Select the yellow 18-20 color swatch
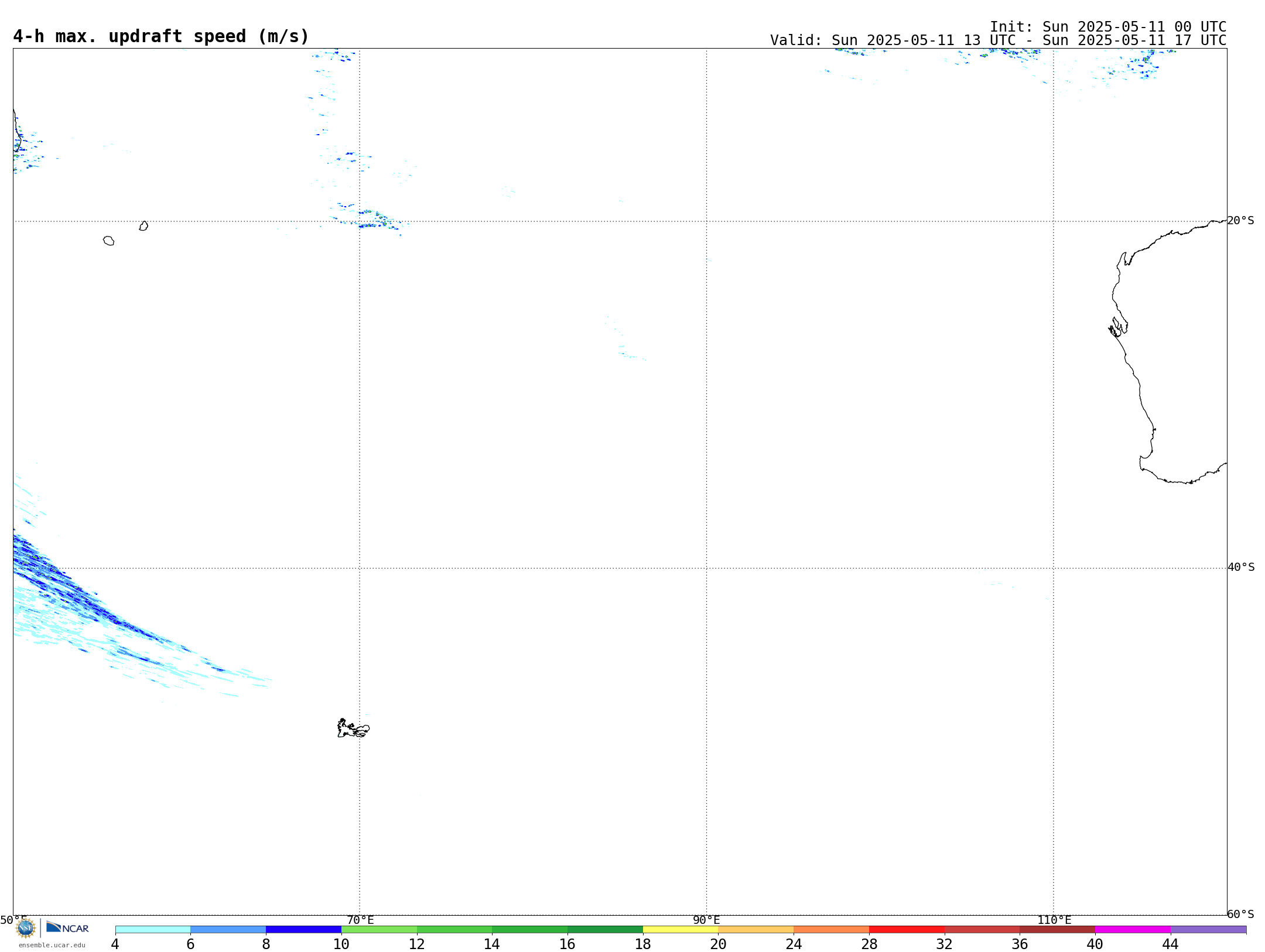The image size is (1265, 952). point(681,929)
